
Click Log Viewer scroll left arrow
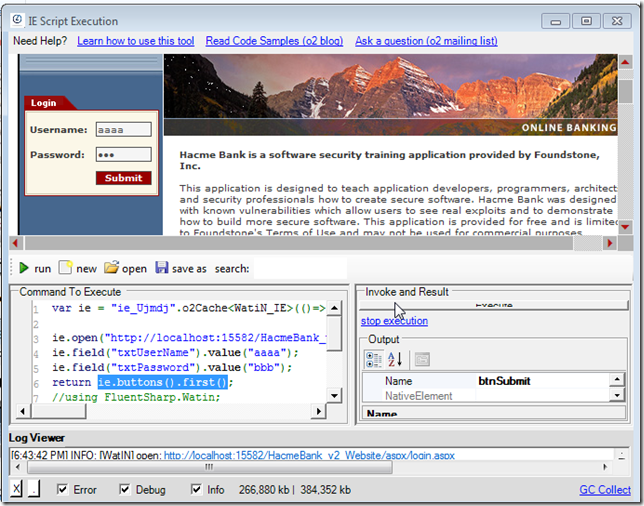coord(17,467)
